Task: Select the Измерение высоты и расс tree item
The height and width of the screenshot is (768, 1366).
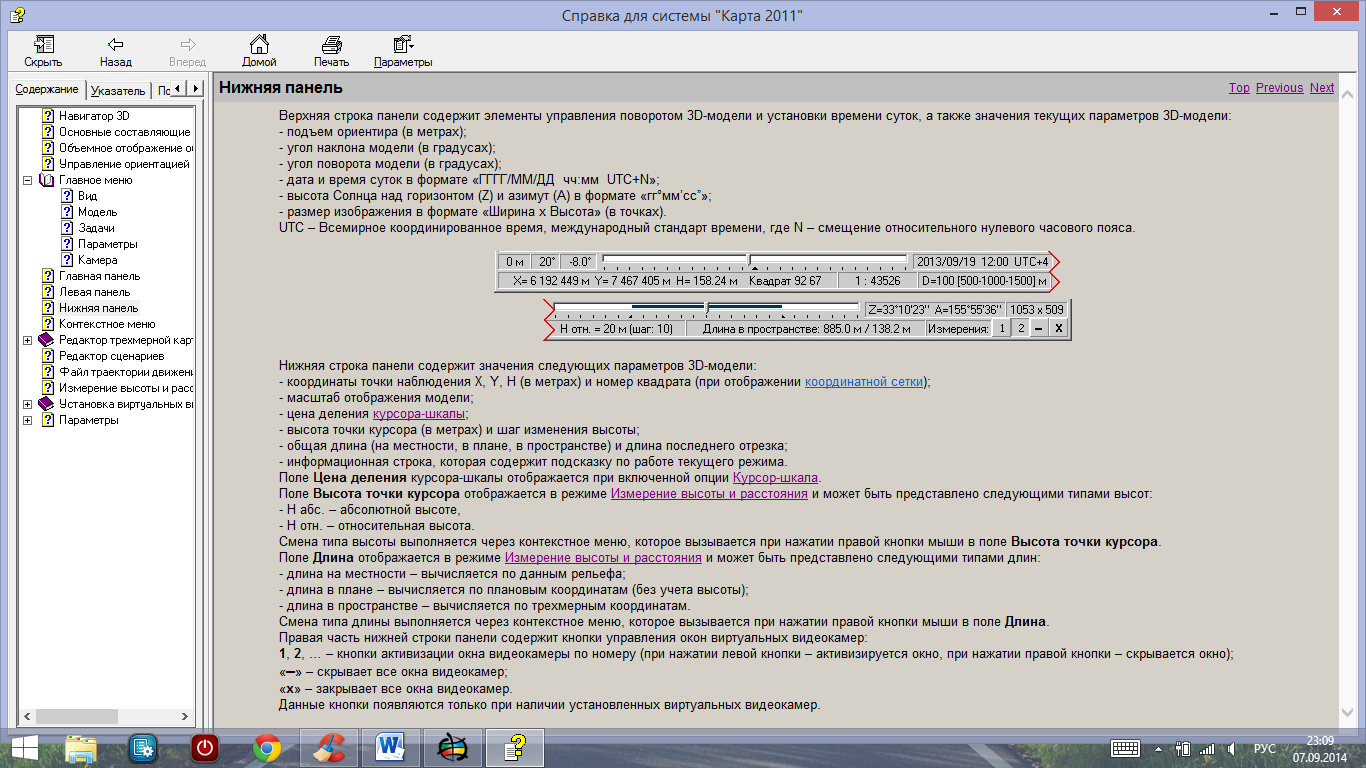Action: 125,388
